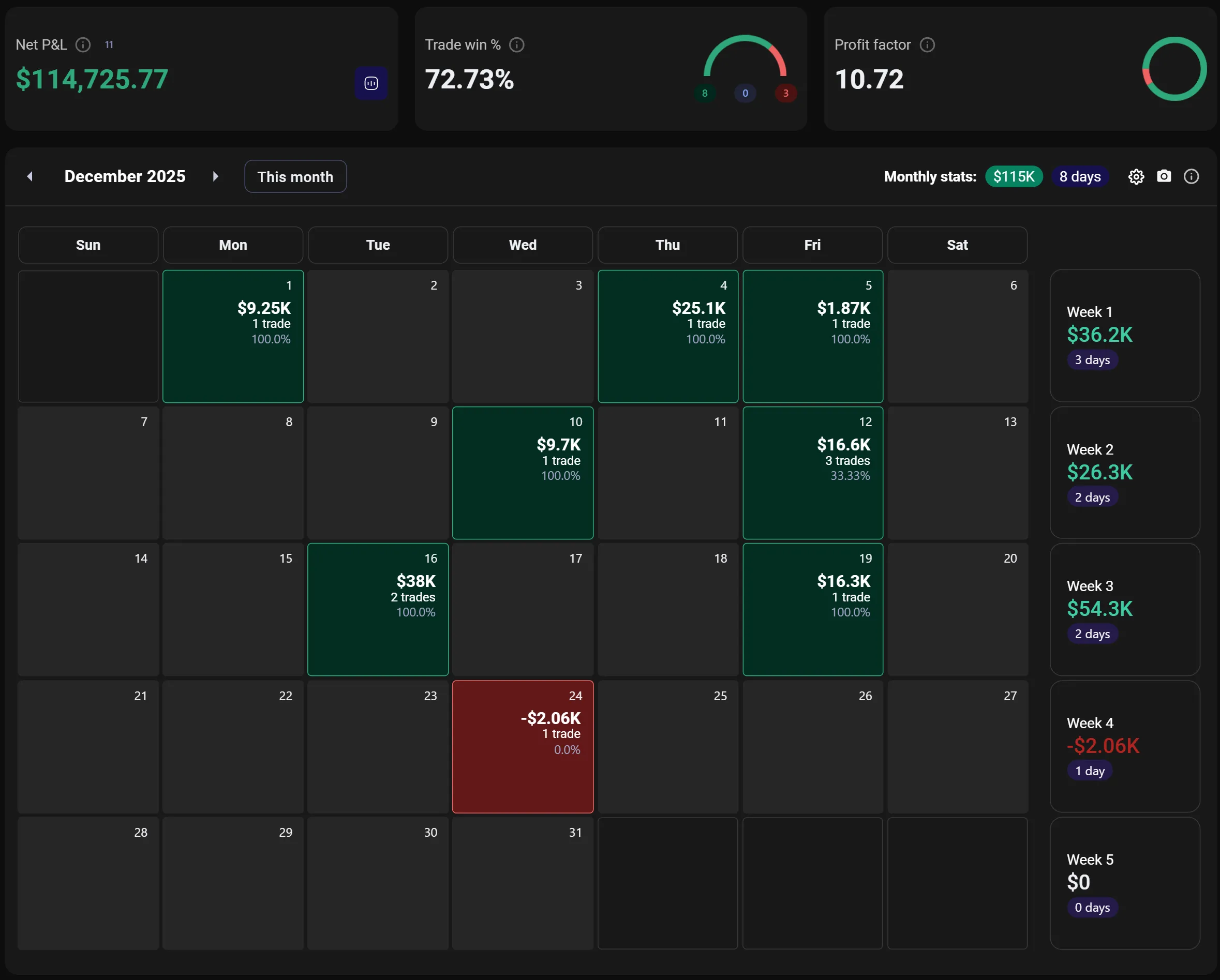Go to previous month arrow
1220x980 pixels.
point(30,176)
